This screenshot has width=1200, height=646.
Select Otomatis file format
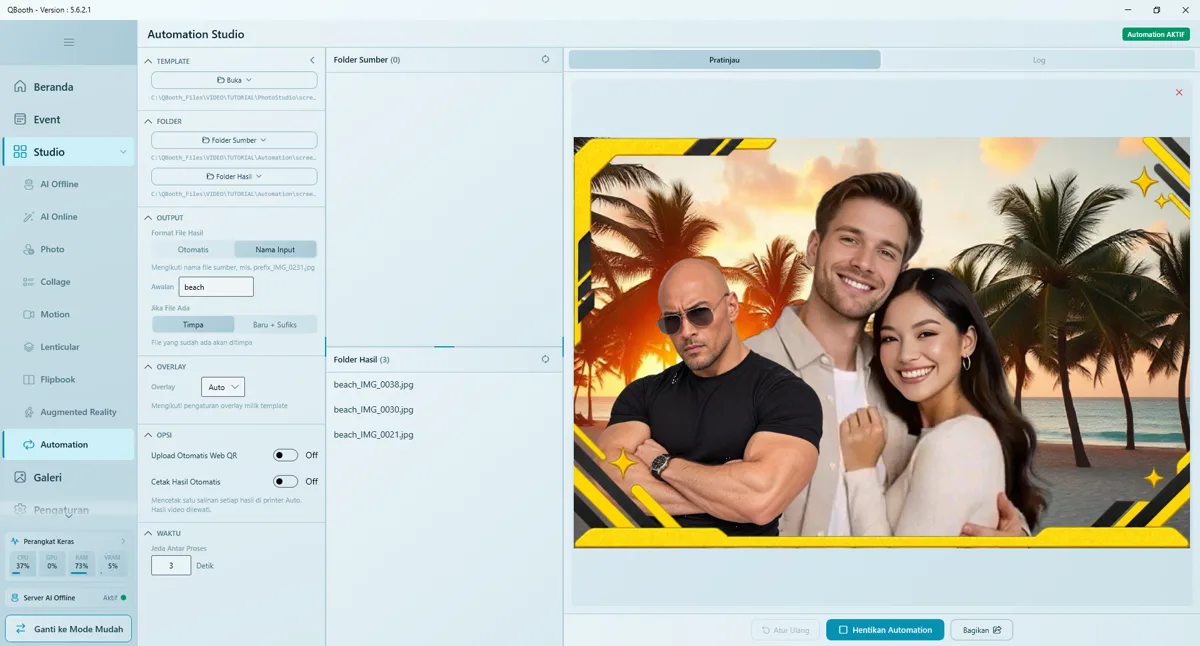click(x=193, y=249)
